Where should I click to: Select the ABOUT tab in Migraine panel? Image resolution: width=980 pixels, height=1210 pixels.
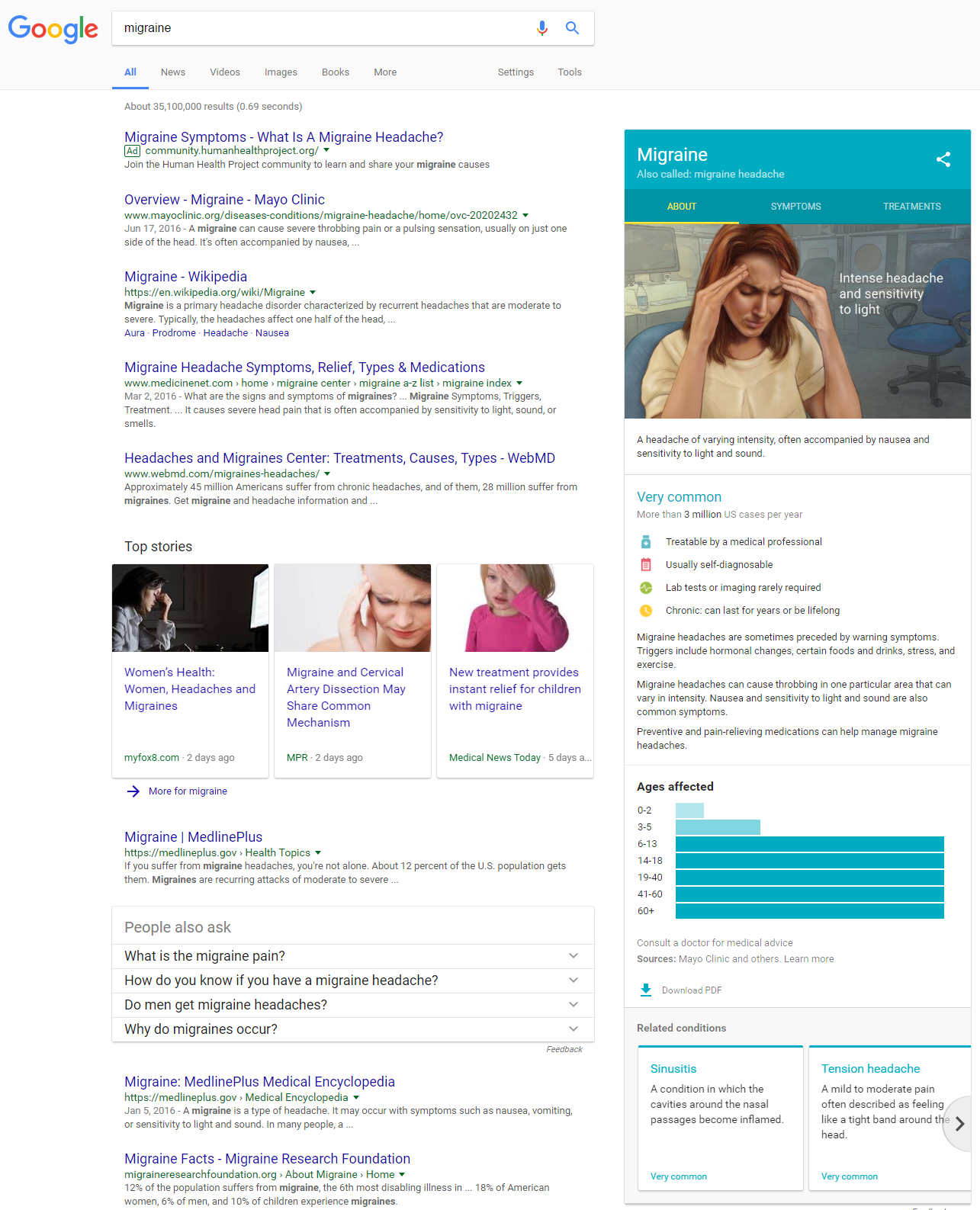682,207
